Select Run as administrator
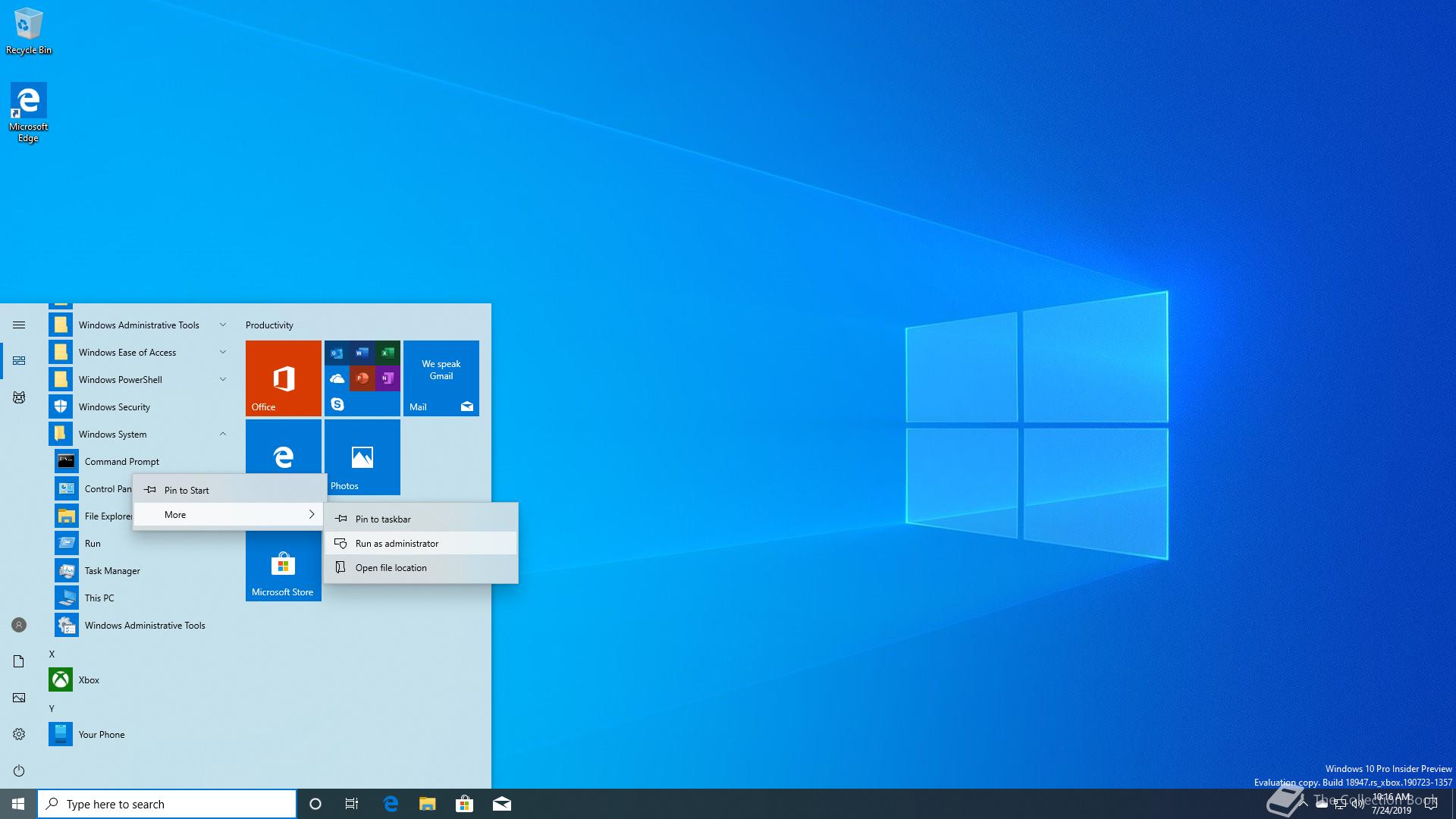1456x819 pixels. 421,544
